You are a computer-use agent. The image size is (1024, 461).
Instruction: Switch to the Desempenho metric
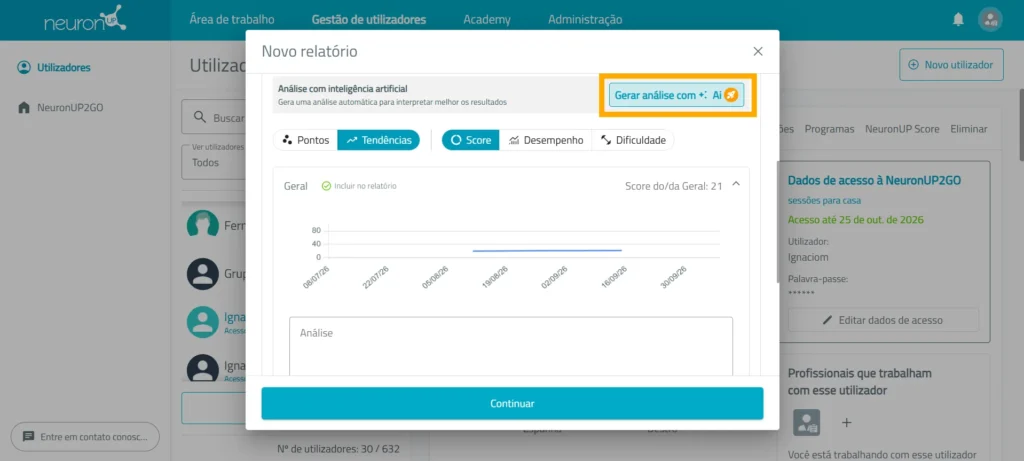click(x=546, y=140)
